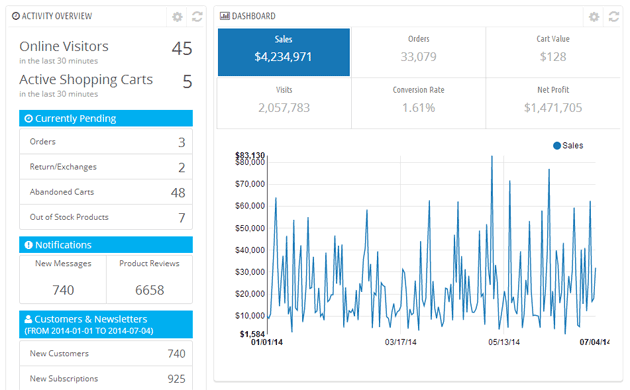Screen dimensions: 630x390
Task: Select the Sales metric tab
Action: pyautogui.click(x=284, y=52)
